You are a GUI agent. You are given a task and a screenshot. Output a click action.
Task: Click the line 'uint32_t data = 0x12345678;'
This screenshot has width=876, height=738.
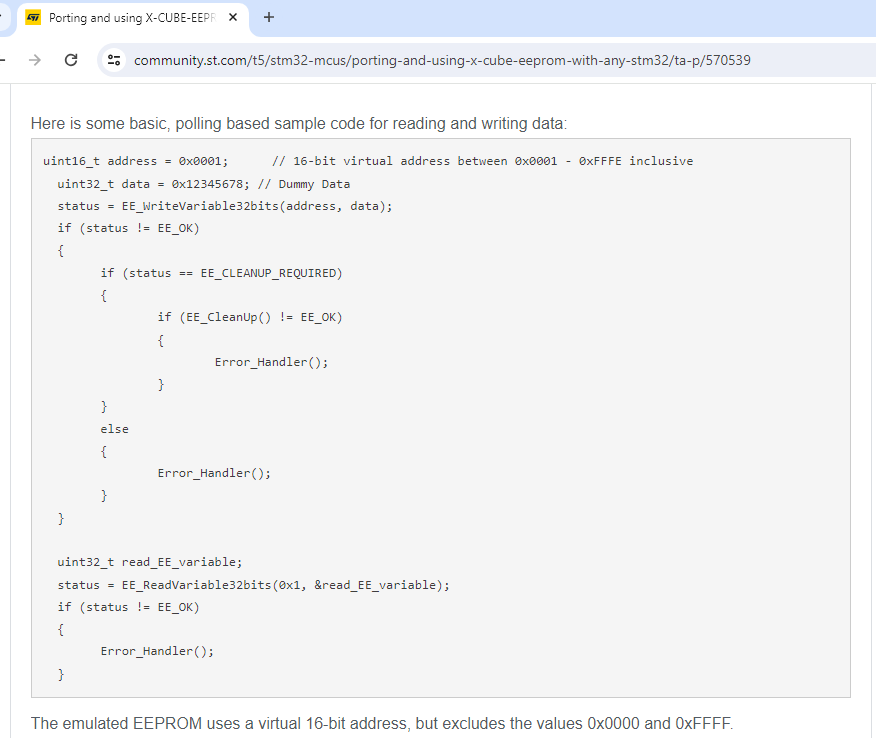pos(154,184)
